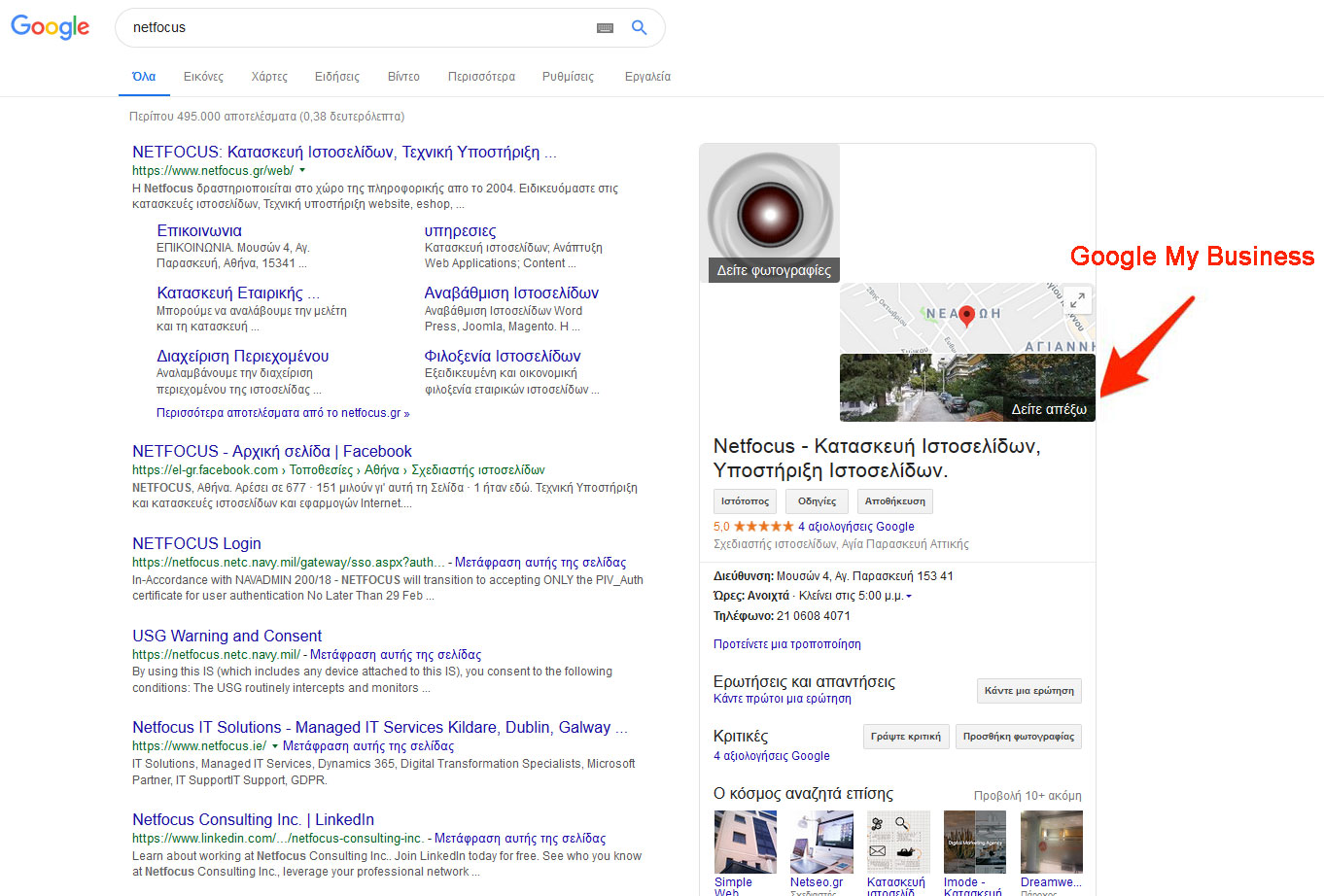Switch to the 'Εικόνες' tab

[203, 77]
